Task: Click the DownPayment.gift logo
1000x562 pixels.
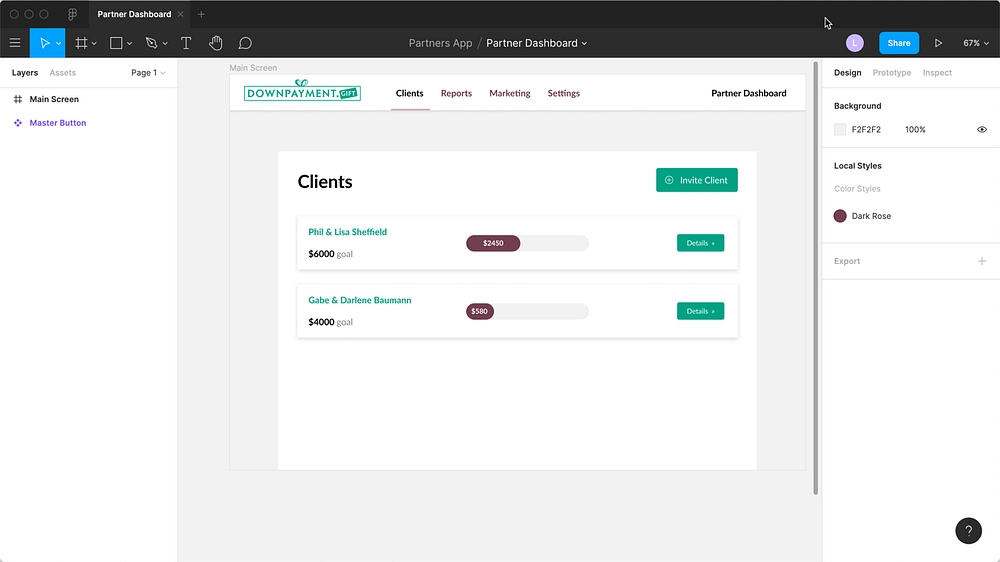Action: click(x=302, y=91)
